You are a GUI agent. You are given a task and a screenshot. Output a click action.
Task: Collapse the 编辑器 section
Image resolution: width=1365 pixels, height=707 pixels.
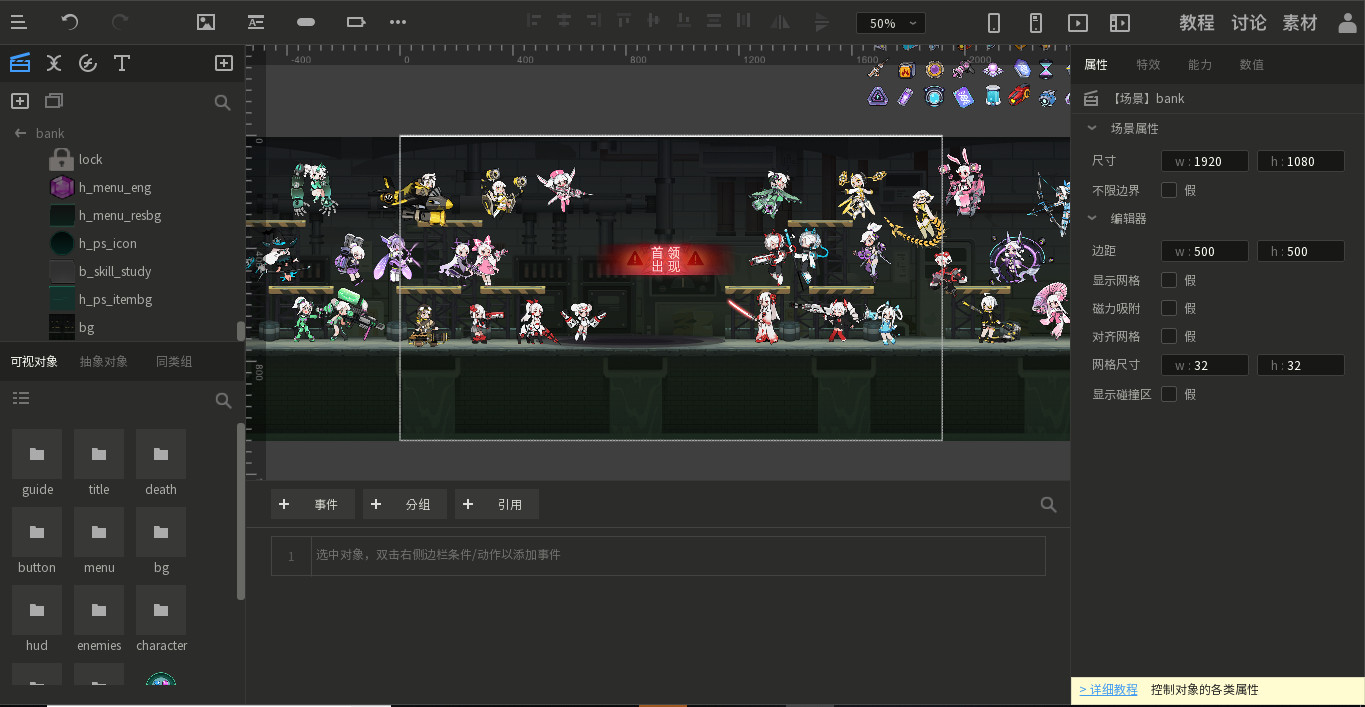click(1092, 218)
